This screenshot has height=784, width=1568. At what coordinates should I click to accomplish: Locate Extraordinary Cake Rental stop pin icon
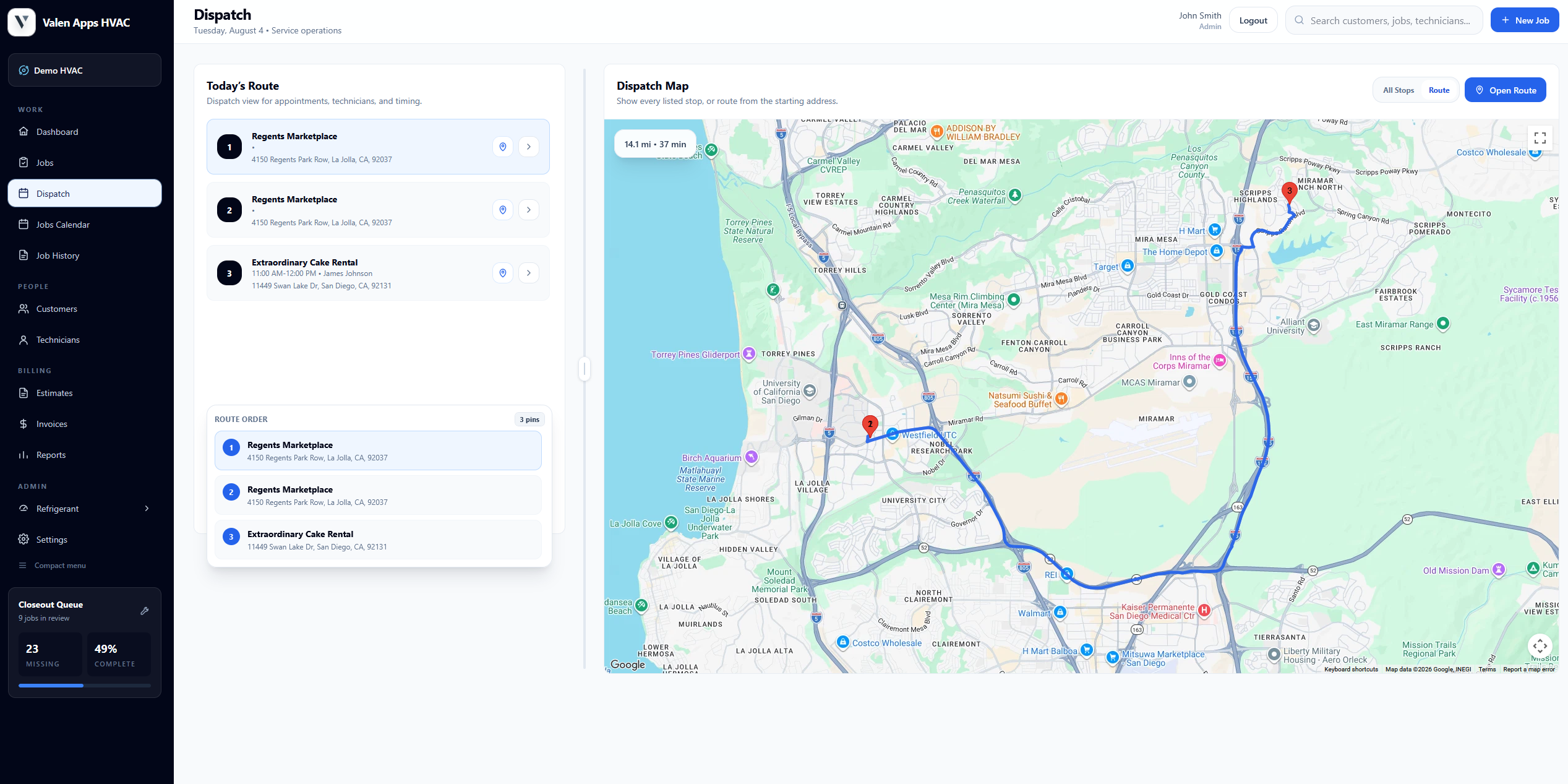[503, 273]
